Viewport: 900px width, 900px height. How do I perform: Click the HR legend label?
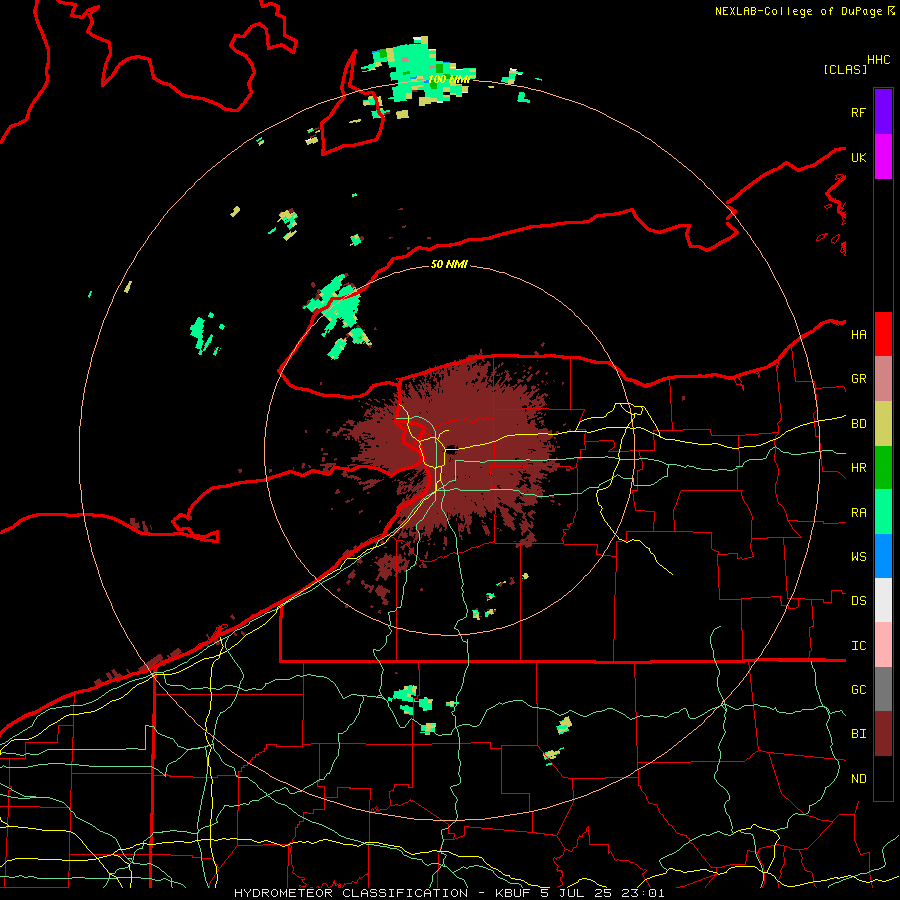point(858,468)
